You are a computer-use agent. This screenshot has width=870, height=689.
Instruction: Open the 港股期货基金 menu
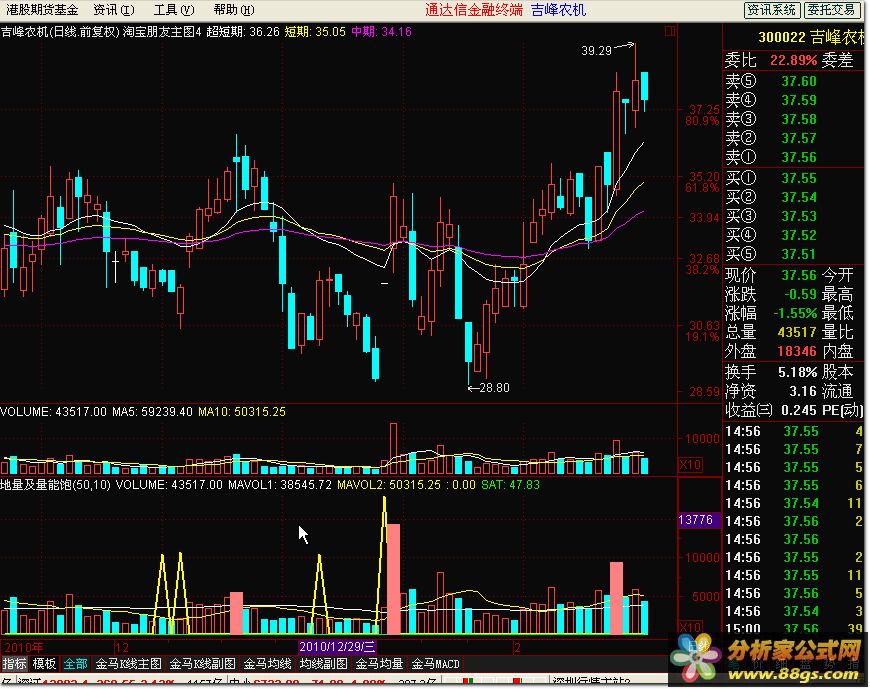[42, 9]
